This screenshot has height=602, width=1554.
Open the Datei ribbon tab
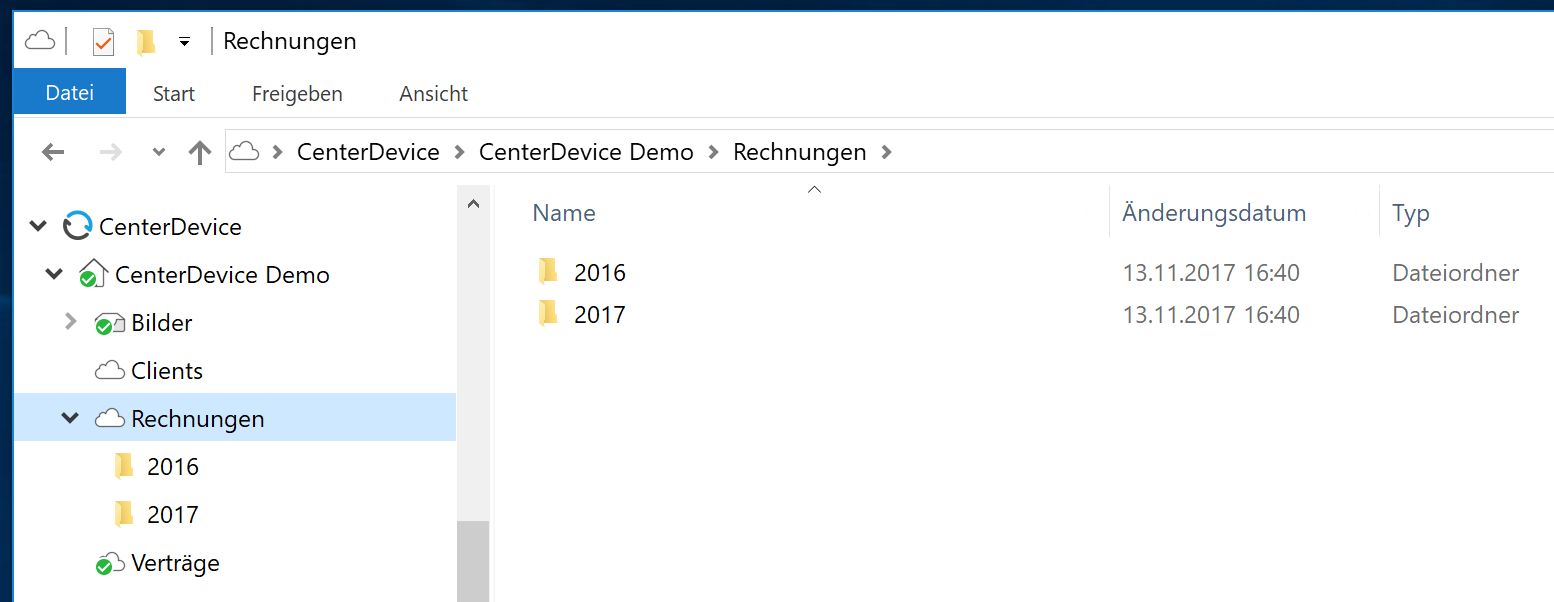70,93
